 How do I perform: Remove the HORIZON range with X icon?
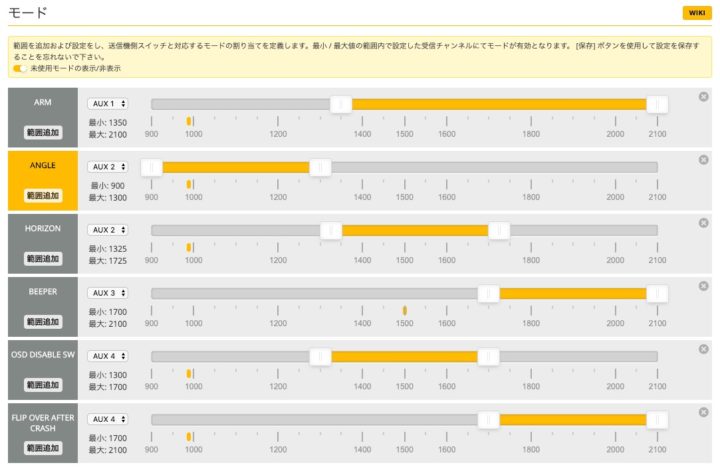[x=703, y=222]
